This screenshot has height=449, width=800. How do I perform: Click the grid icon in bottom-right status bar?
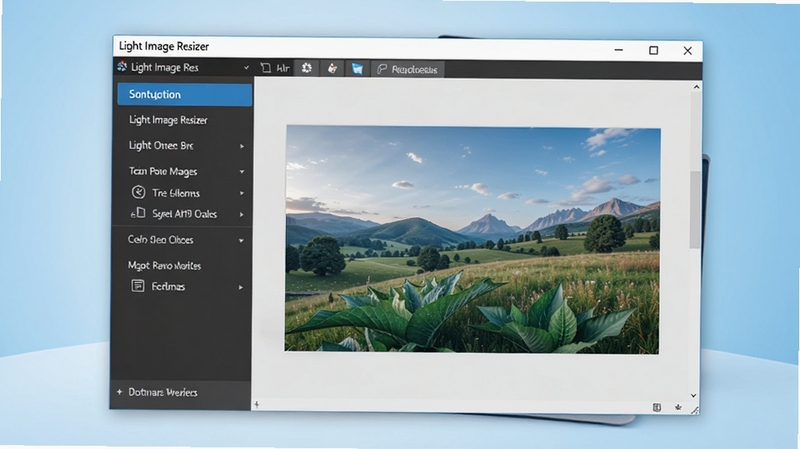click(657, 407)
